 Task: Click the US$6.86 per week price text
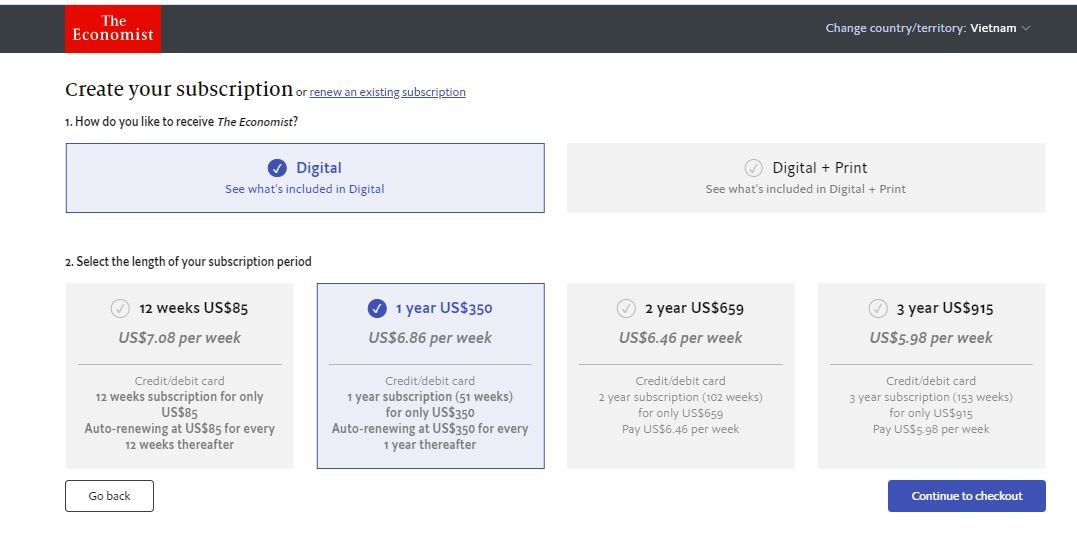pos(430,338)
